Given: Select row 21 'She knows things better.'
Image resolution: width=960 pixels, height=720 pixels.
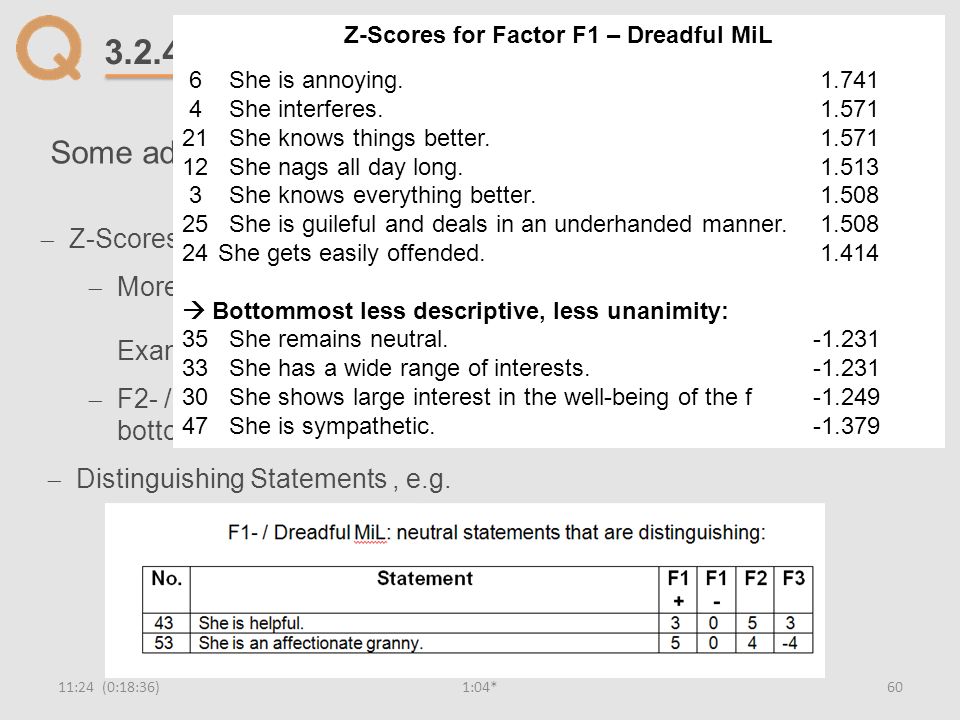Looking at the screenshot, I should click(530, 138).
